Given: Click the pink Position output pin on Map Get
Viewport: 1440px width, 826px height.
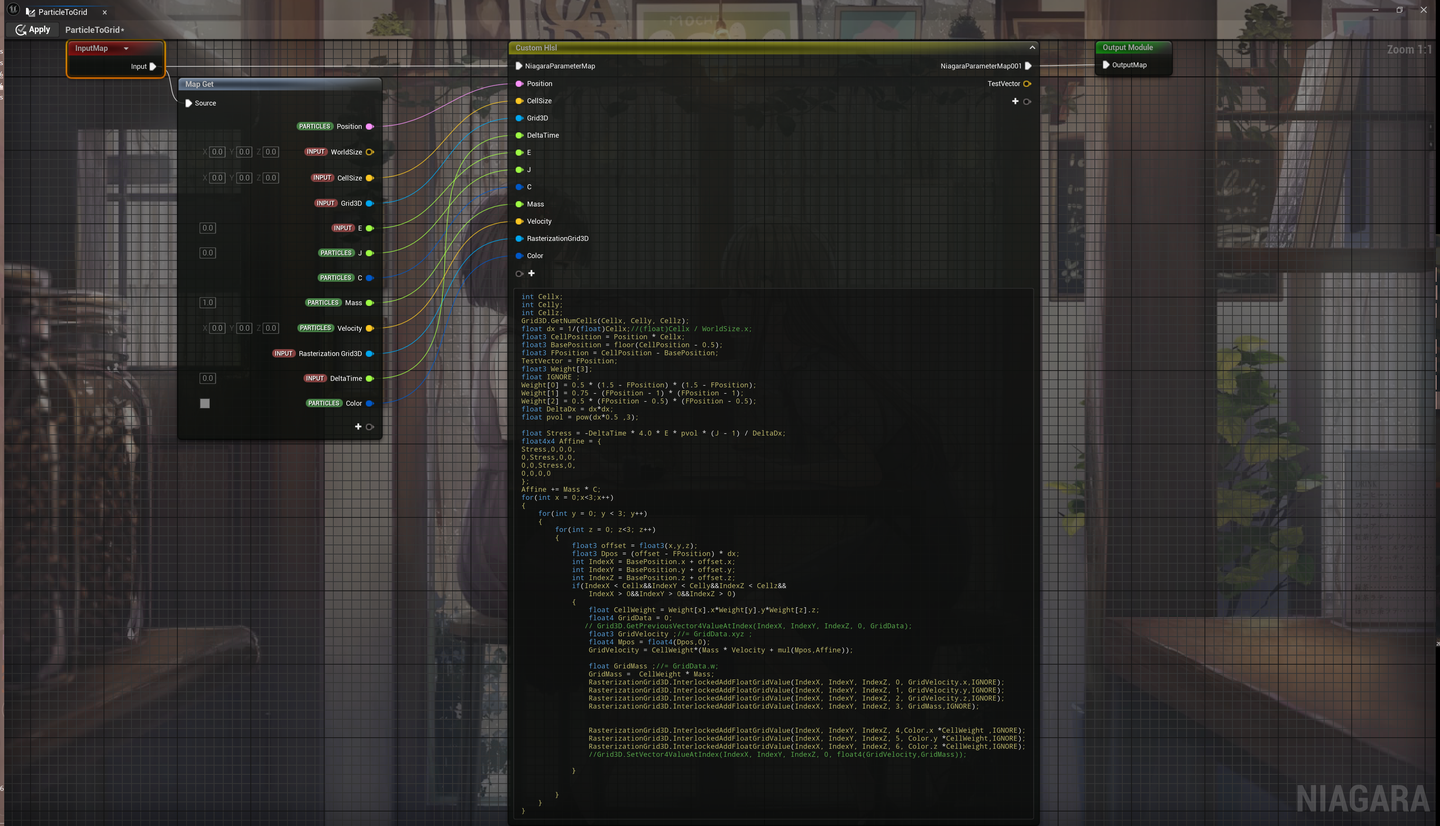Looking at the screenshot, I should pos(370,127).
